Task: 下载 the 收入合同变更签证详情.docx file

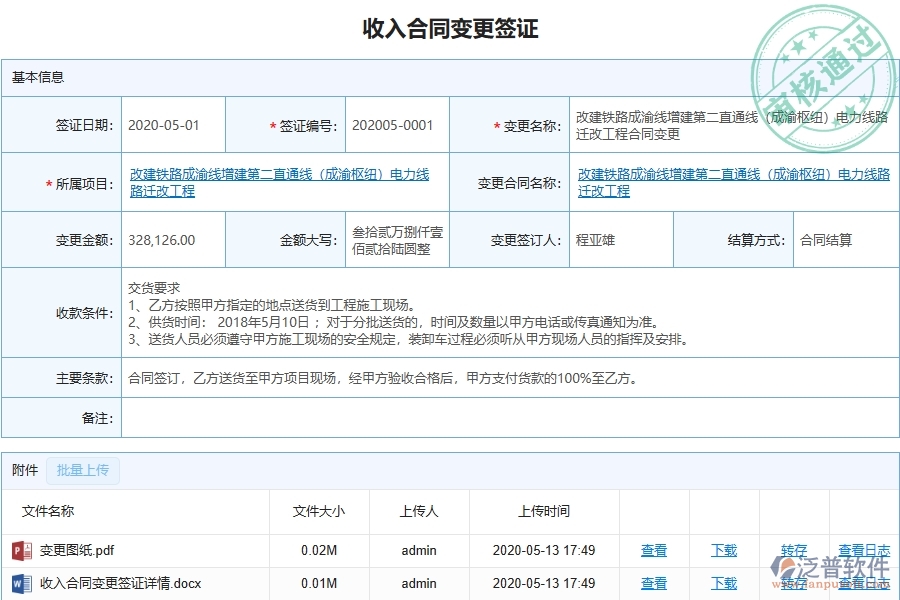Action: coord(723,584)
